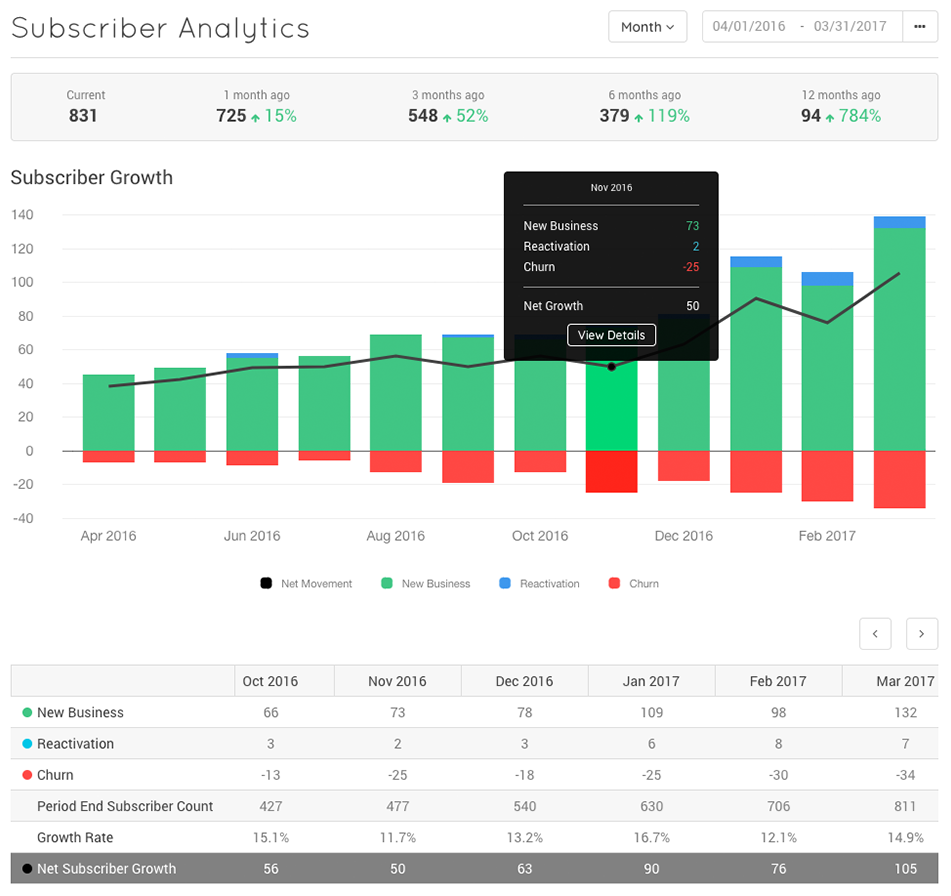Toggle Reactivation legend series
The image size is (951, 896).
point(539,584)
